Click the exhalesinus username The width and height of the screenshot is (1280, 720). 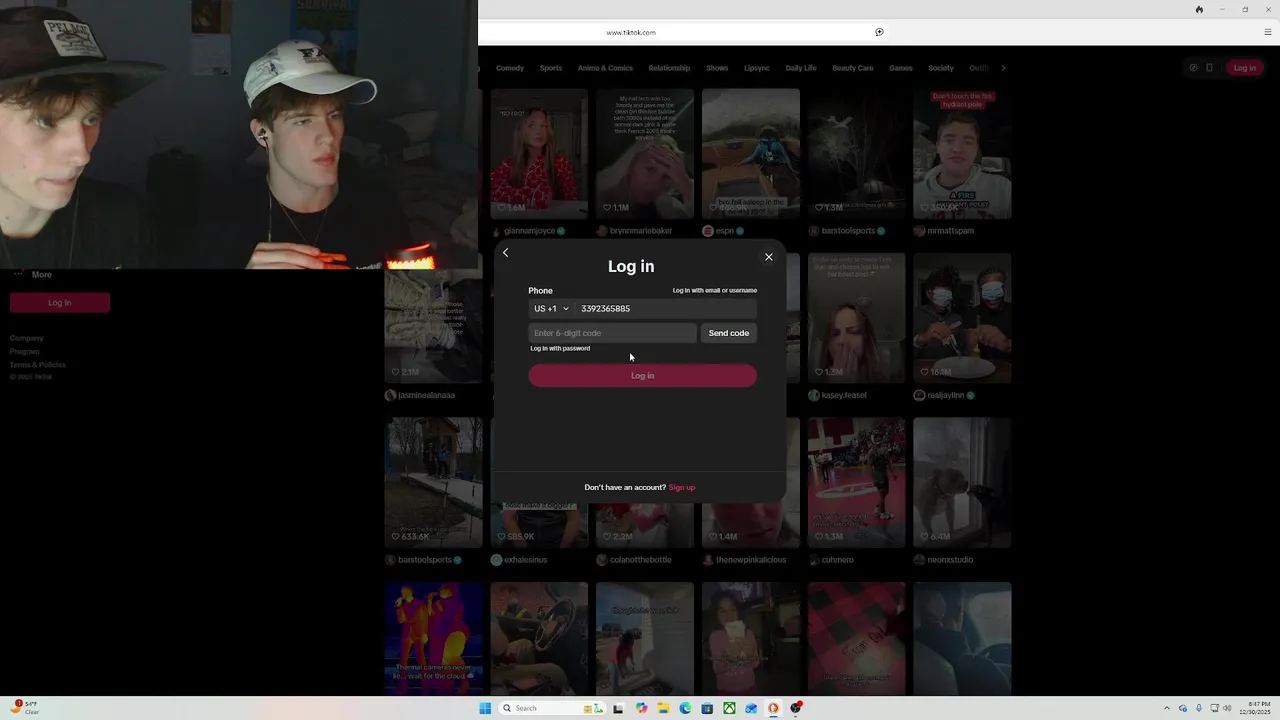526,560
